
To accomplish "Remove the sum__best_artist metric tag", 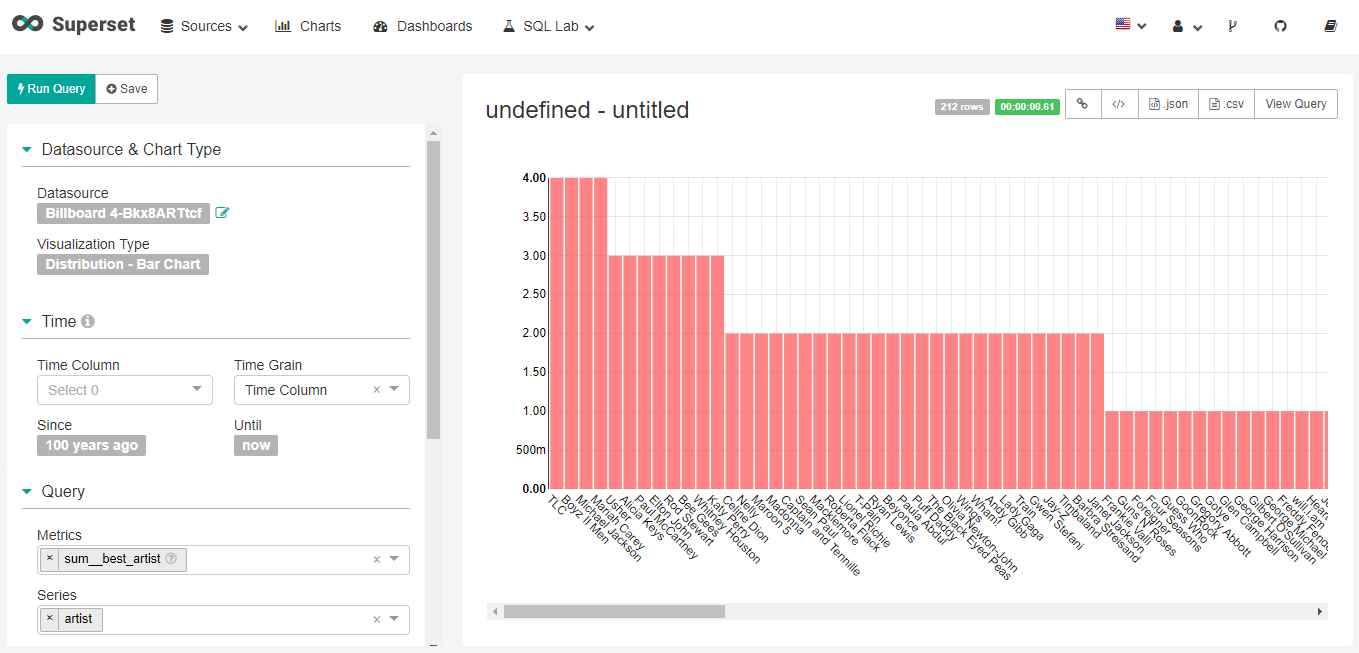I will tap(50, 559).
